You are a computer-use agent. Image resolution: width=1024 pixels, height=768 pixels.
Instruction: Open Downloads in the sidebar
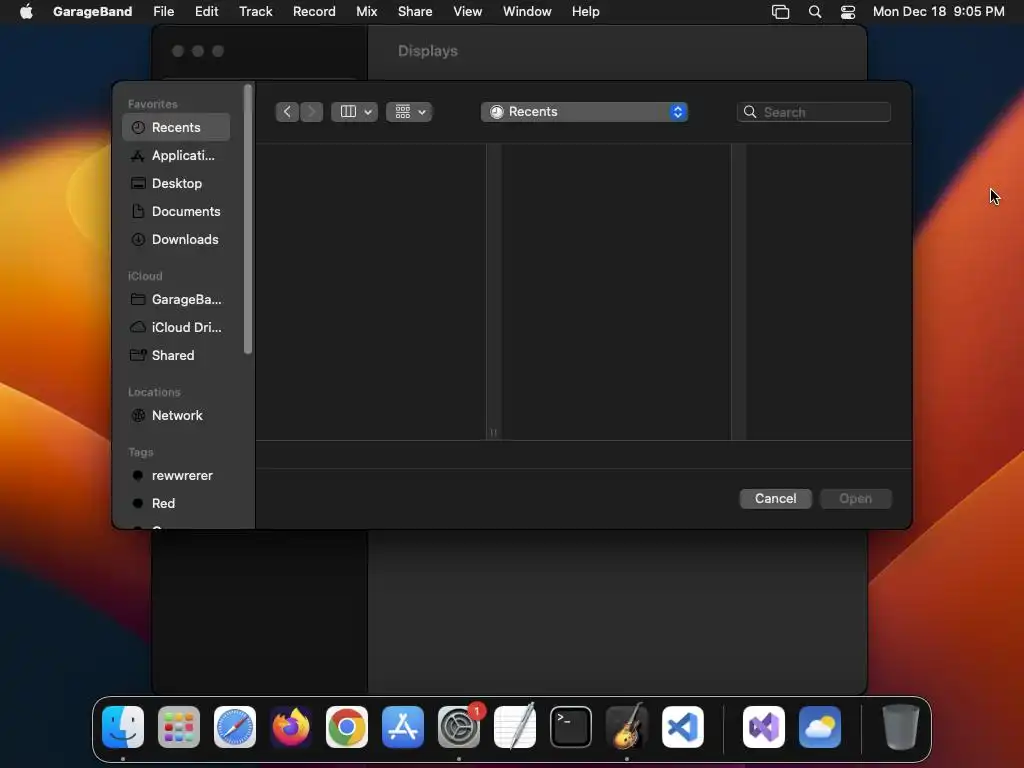pos(176,240)
